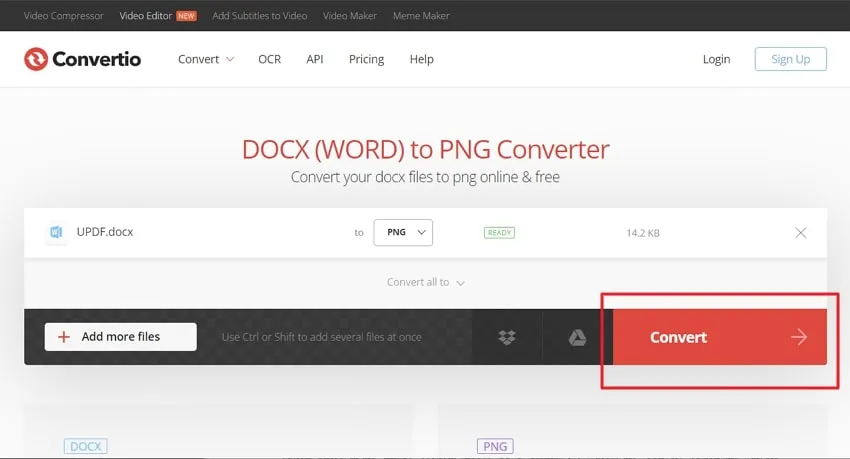Image resolution: width=850 pixels, height=459 pixels.
Task: Click the UPDF.docx file name
Action: pyautogui.click(x=105, y=232)
